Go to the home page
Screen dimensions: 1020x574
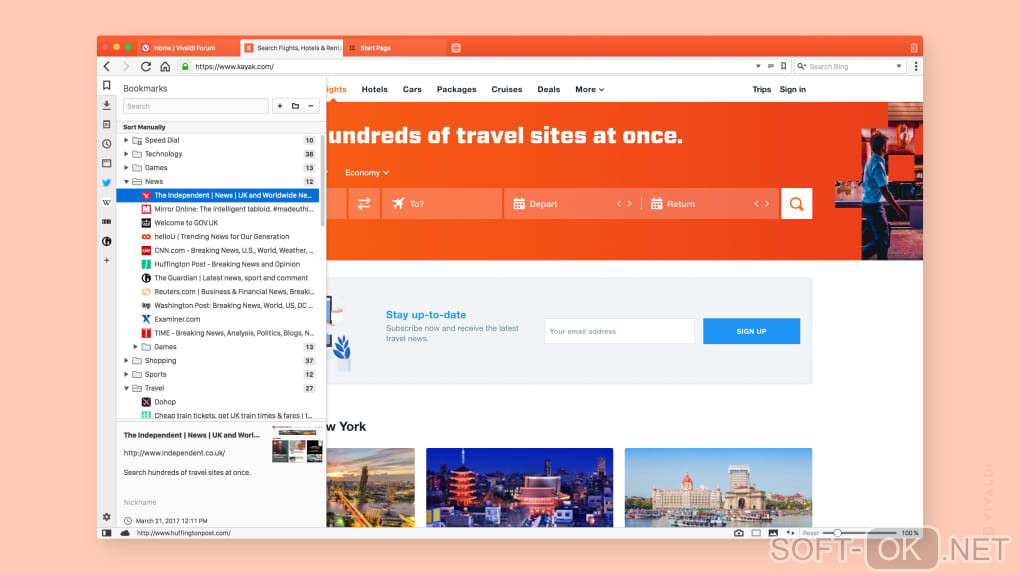coord(165,66)
